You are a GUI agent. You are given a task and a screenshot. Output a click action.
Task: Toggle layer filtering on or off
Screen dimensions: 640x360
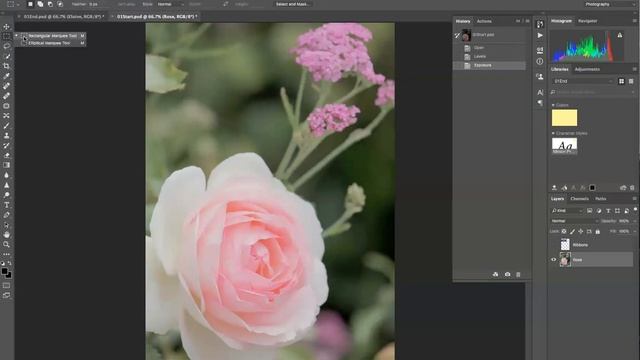635,209
